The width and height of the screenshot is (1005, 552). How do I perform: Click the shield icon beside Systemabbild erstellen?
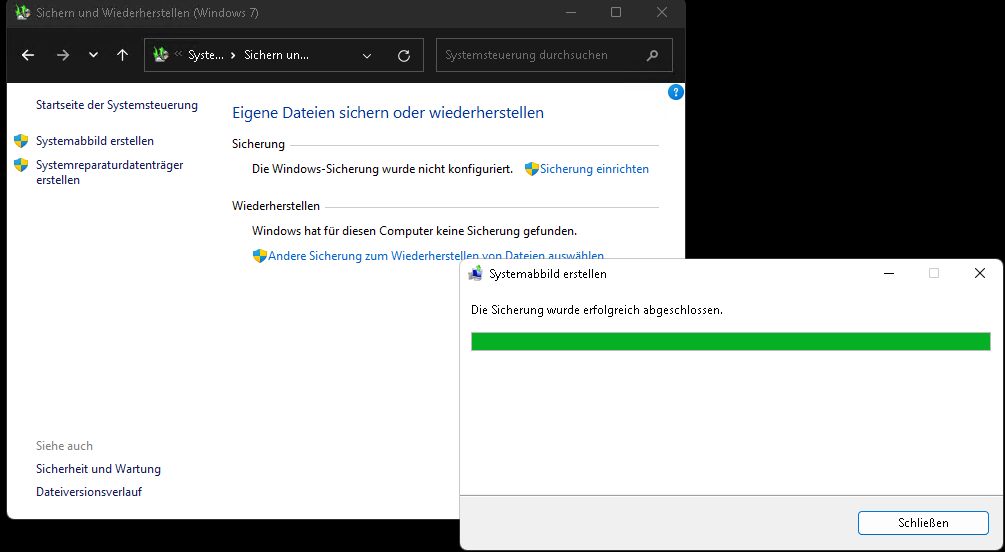[x=21, y=140]
